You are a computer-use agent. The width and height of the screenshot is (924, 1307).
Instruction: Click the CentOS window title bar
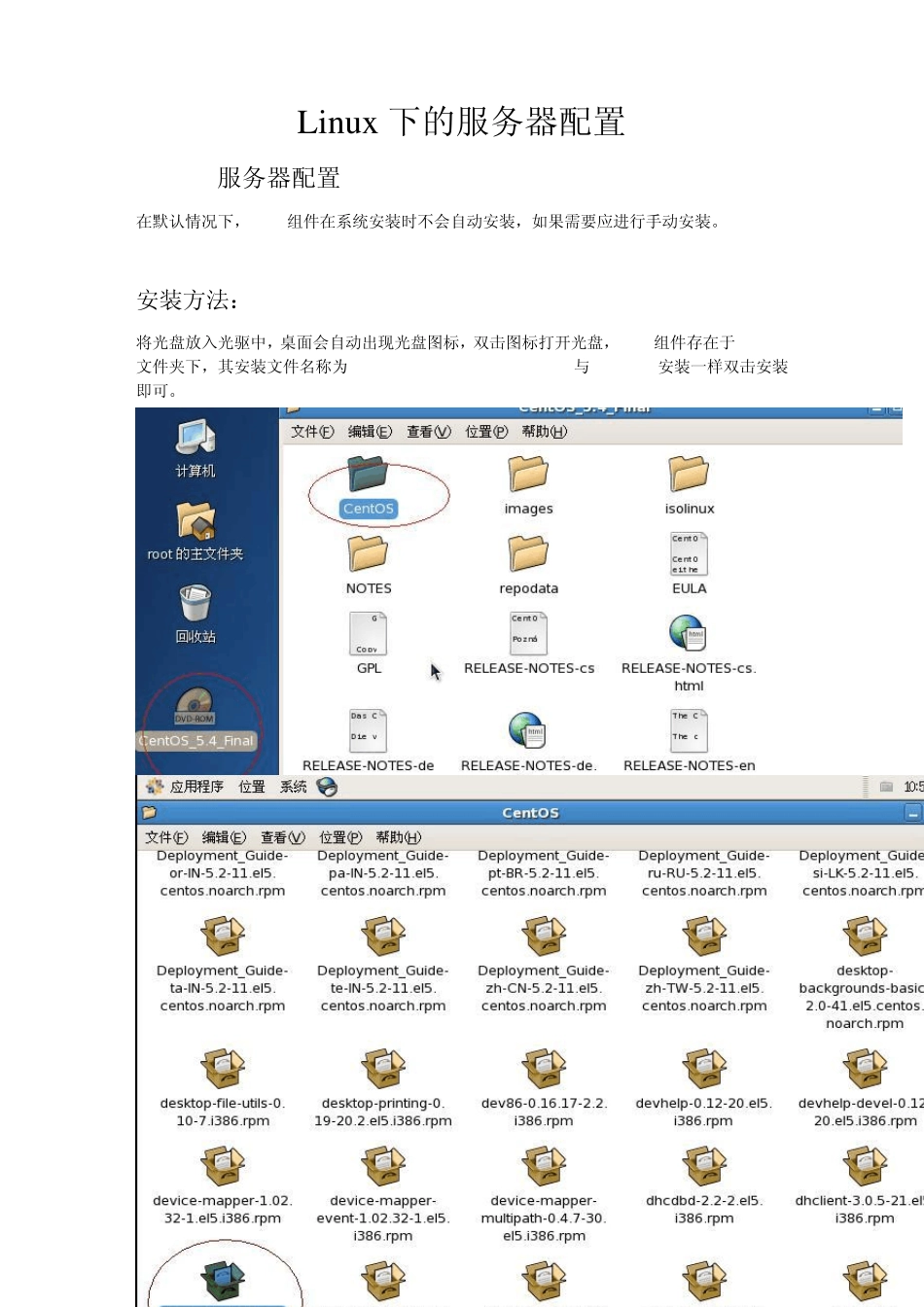530,813
